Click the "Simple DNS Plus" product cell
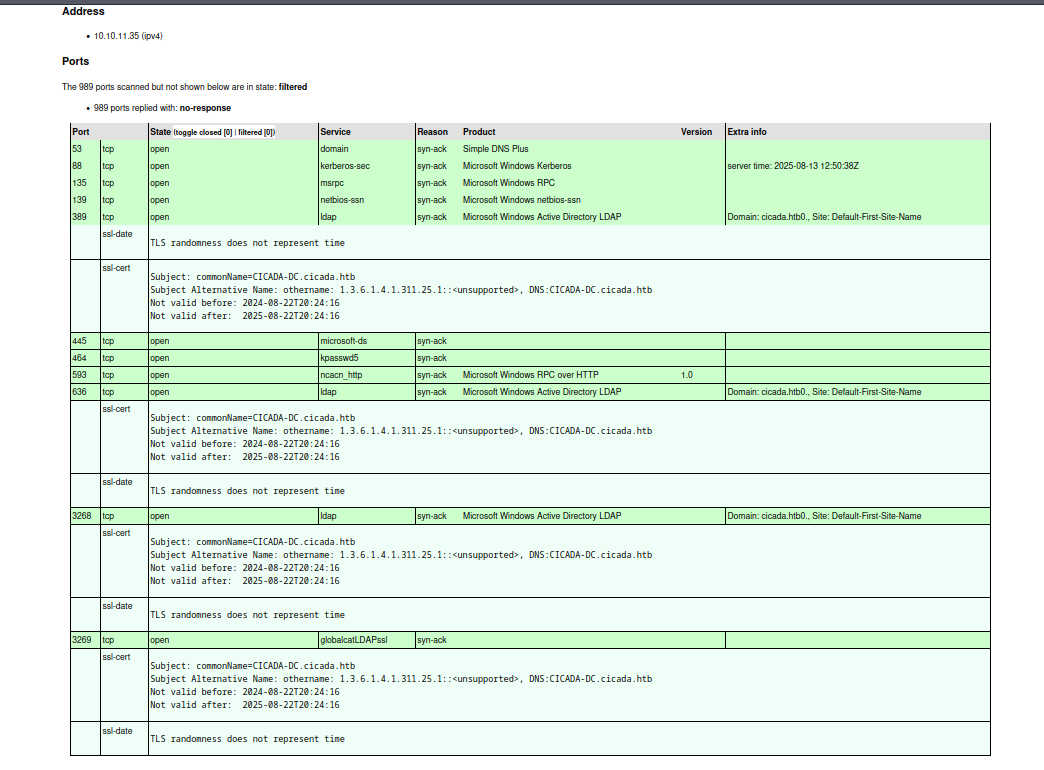 pos(495,149)
